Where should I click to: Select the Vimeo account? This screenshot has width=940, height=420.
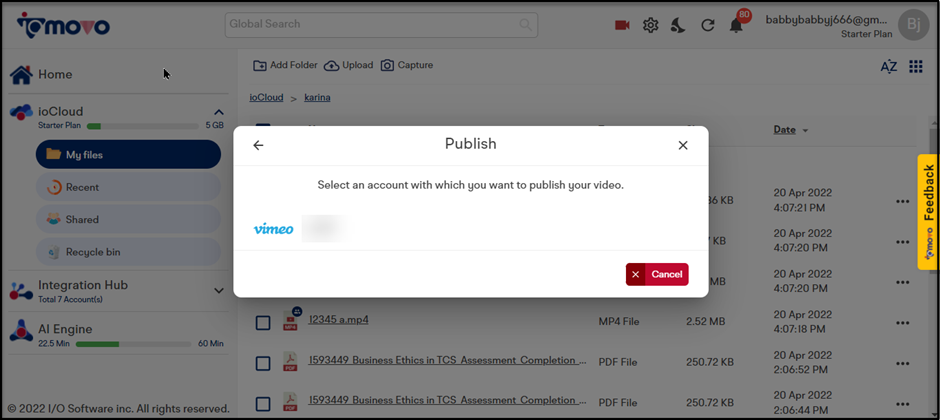(x=301, y=229)
